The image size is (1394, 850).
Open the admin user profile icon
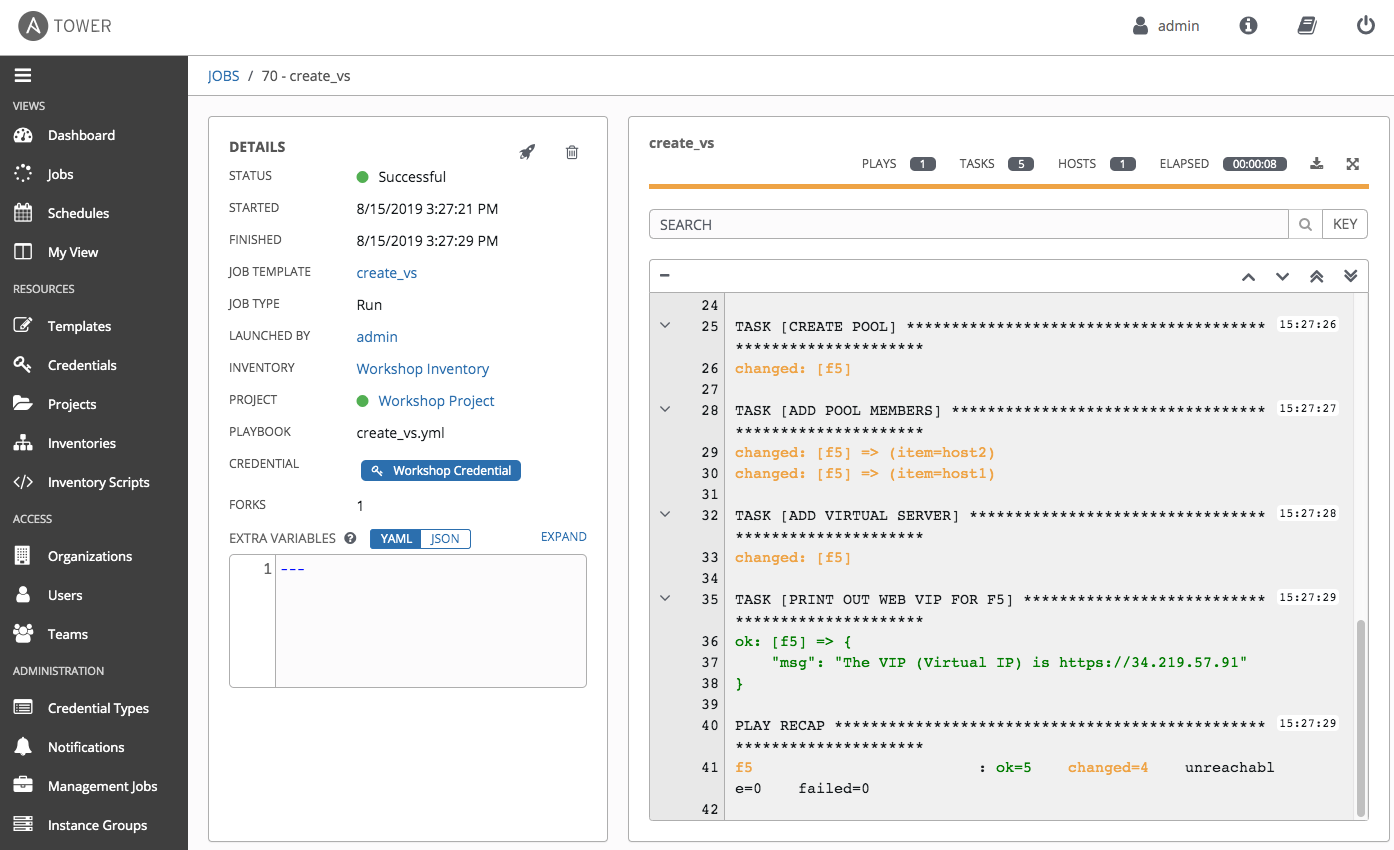point(1140,26)
